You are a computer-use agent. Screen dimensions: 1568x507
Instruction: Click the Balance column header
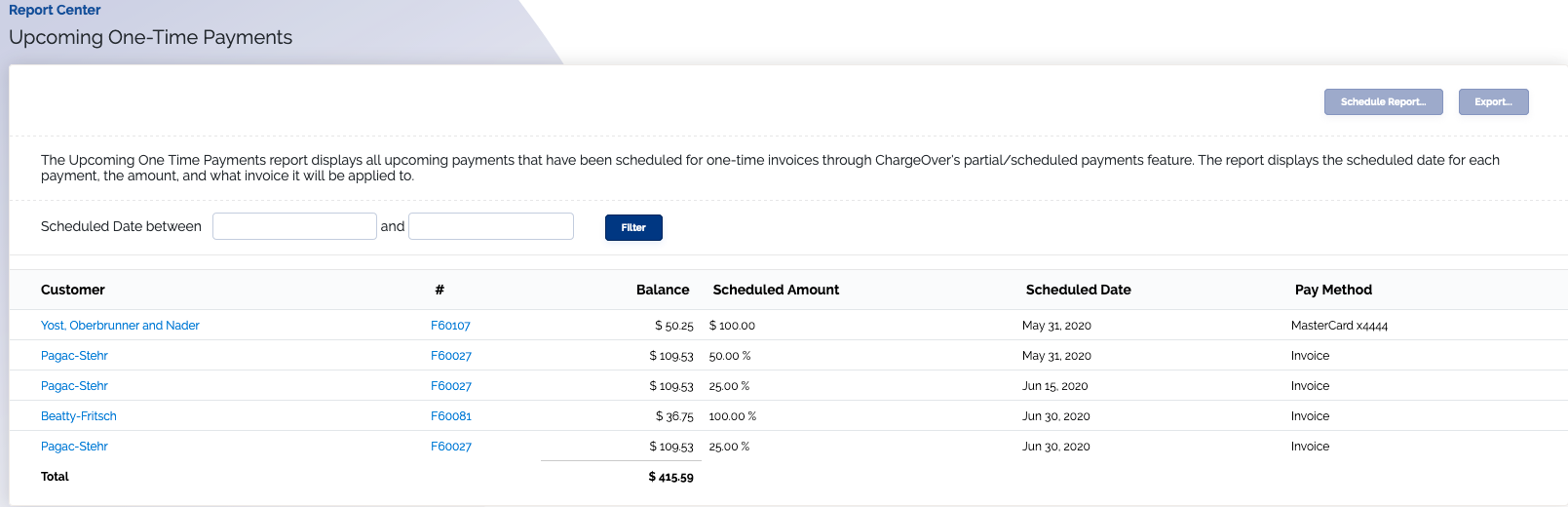click(663, 290)
